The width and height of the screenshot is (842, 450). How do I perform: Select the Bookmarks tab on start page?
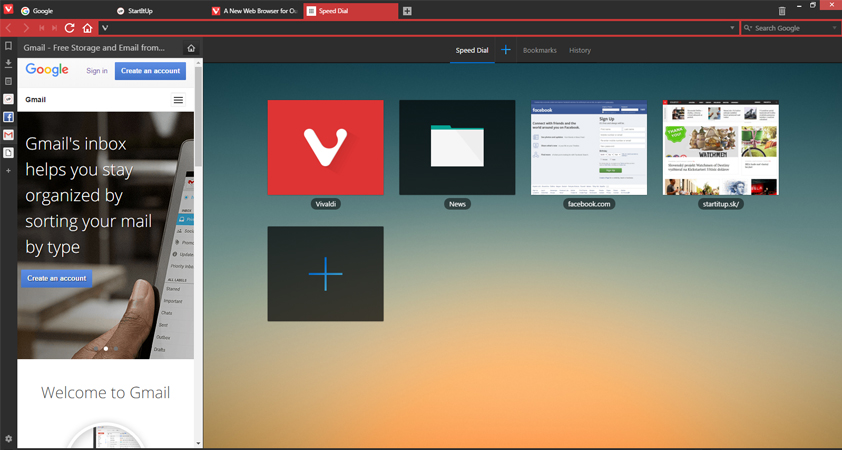[x=539, y=50]
